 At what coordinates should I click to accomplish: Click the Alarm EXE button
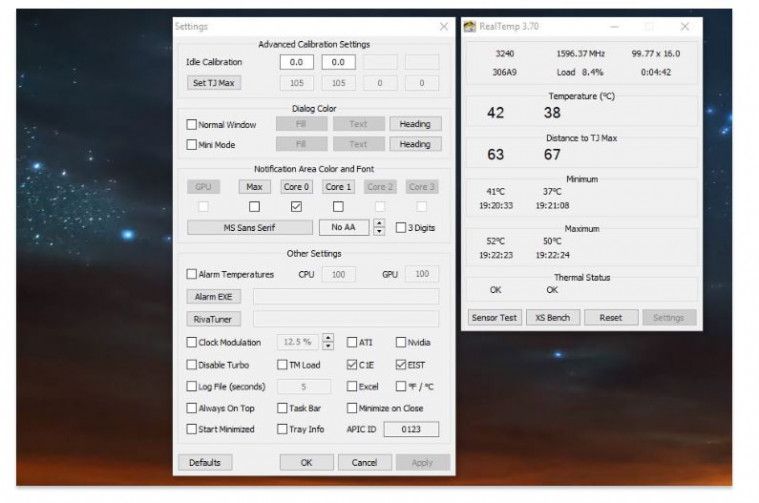click(213, 297)
